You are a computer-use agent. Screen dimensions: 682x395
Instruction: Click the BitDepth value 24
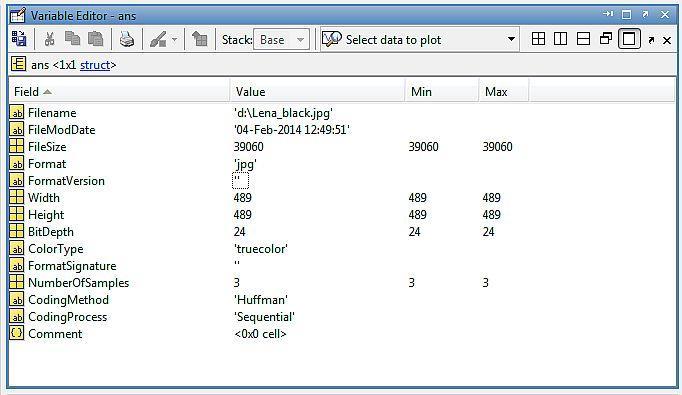239,232
